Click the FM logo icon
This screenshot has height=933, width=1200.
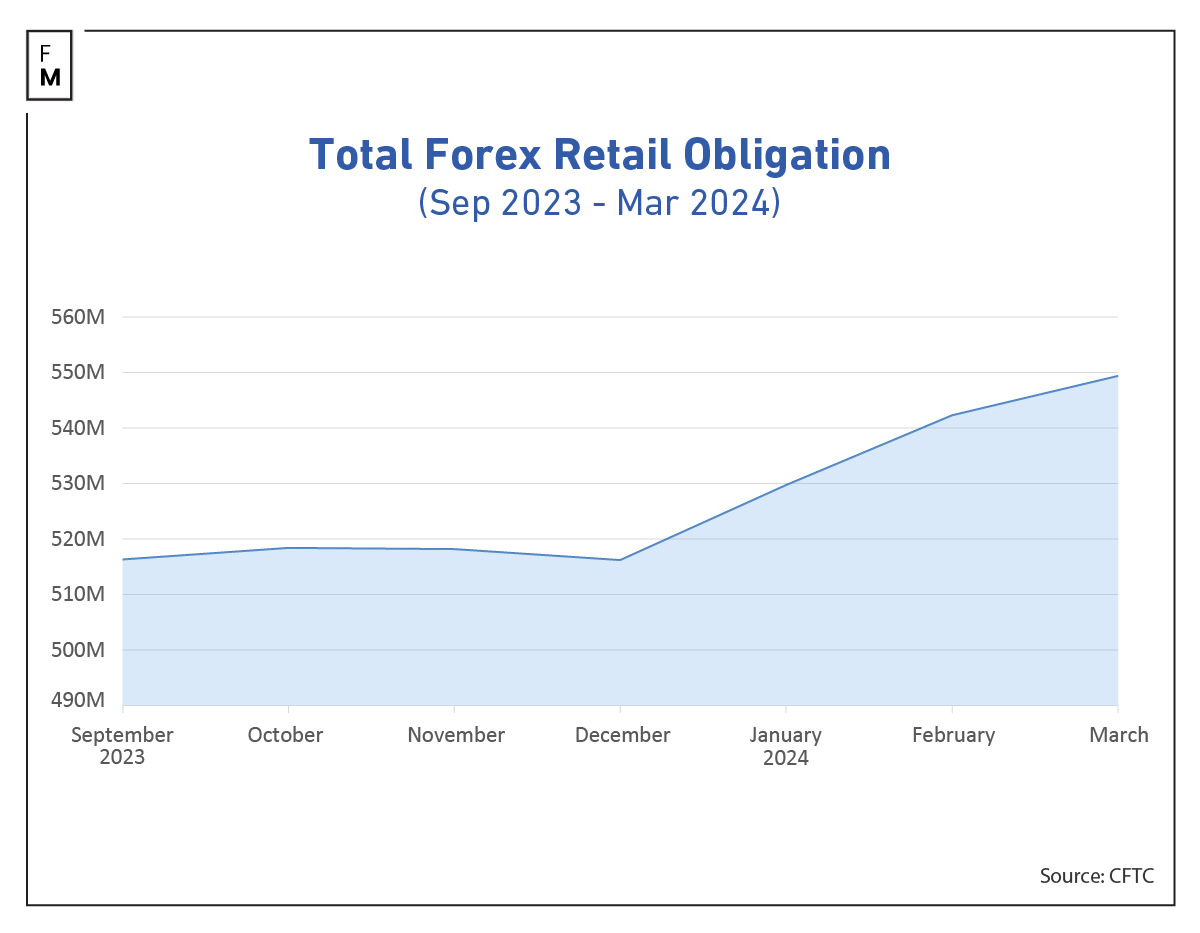(x=49, y=66)
